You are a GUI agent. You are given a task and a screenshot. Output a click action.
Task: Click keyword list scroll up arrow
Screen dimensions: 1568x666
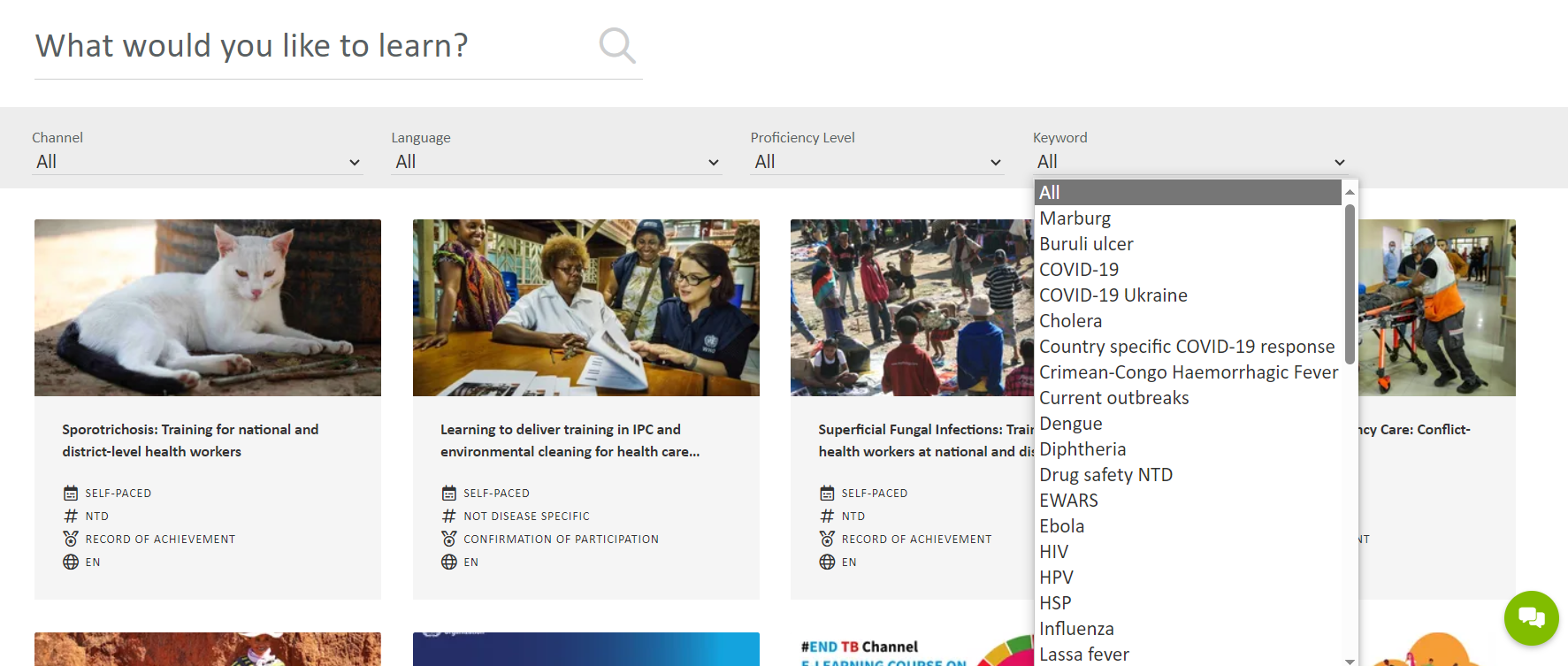tap(1350, 192)
